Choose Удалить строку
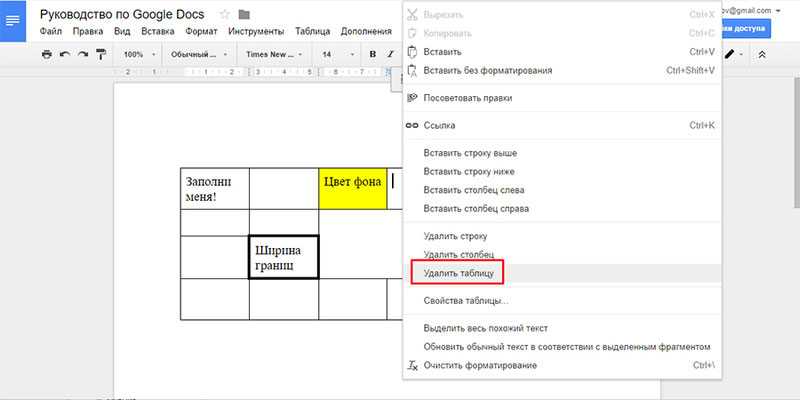800x400 pixels. coord(562,236)
